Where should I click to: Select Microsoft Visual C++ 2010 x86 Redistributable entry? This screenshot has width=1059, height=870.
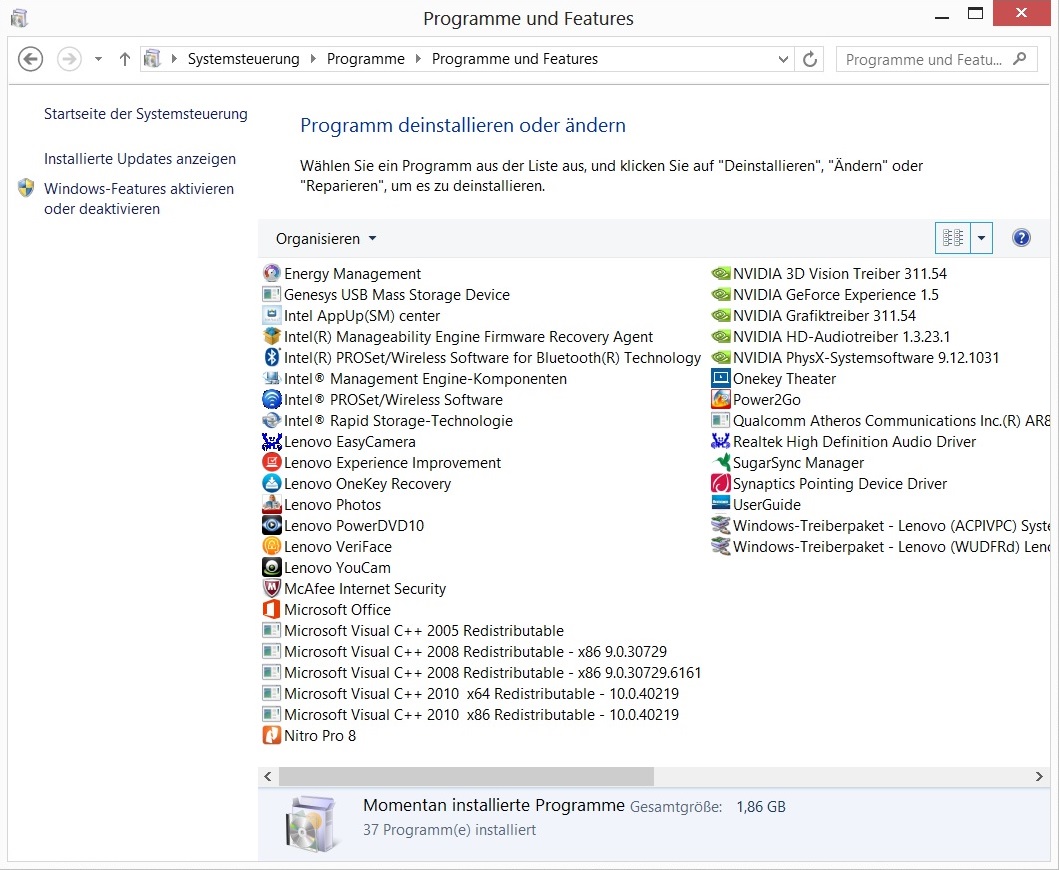point(470,714)
